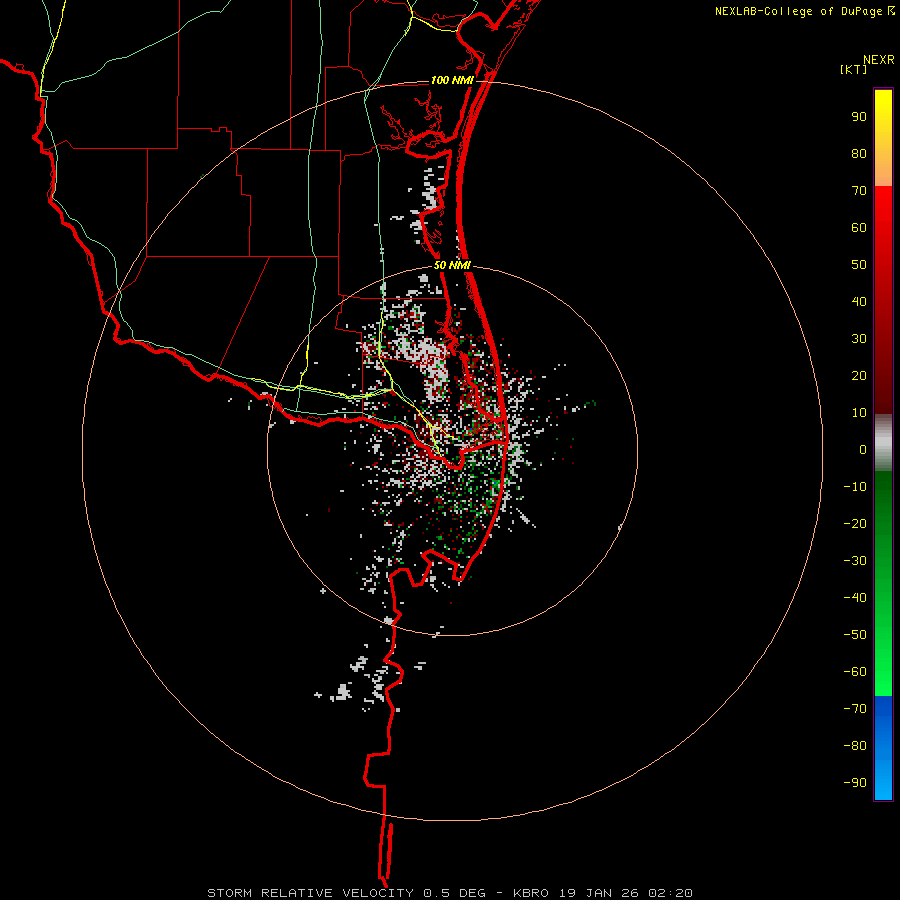The image size is (900, 900).
Task: Click the 50 value on the velocity scale
Action: 859,265
